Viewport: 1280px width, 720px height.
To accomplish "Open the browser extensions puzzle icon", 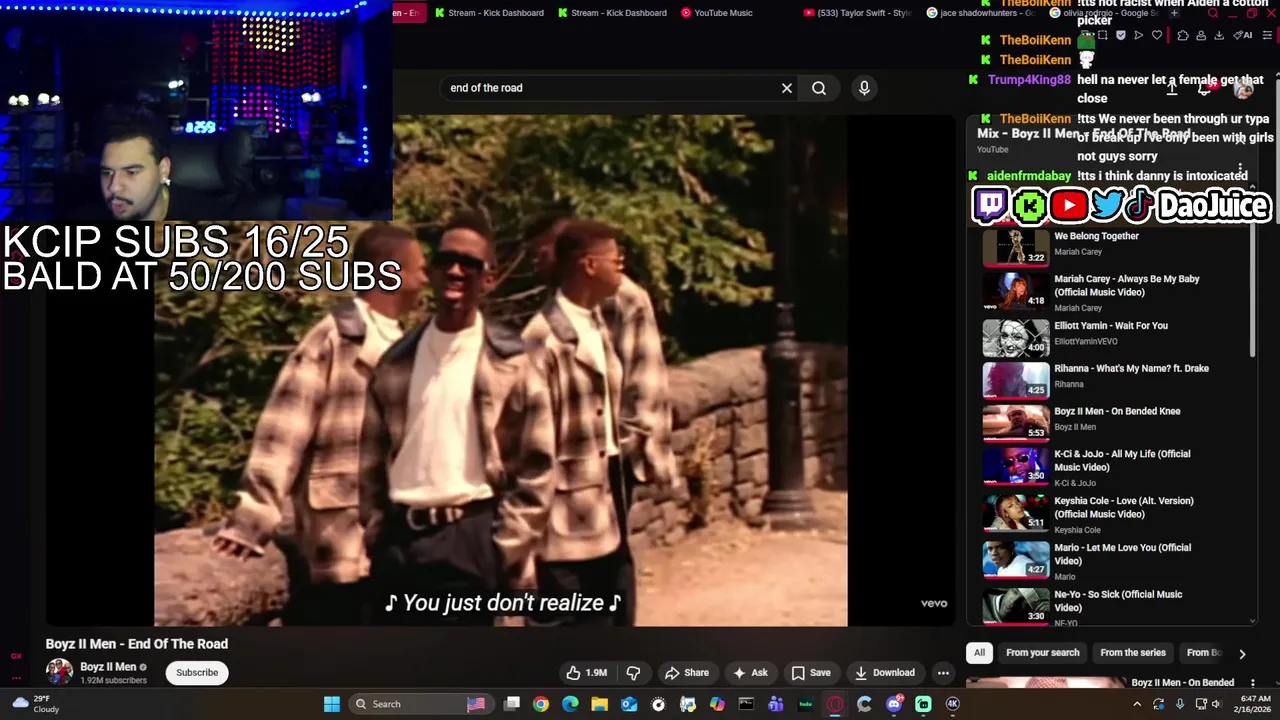I will tap(1183, 35).
